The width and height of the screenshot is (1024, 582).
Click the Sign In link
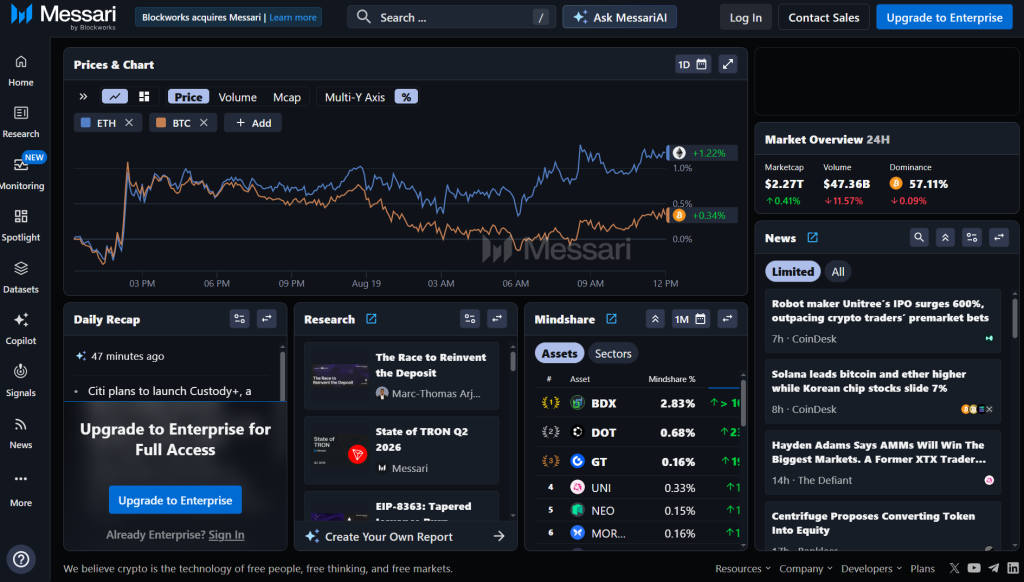[226, 535]
